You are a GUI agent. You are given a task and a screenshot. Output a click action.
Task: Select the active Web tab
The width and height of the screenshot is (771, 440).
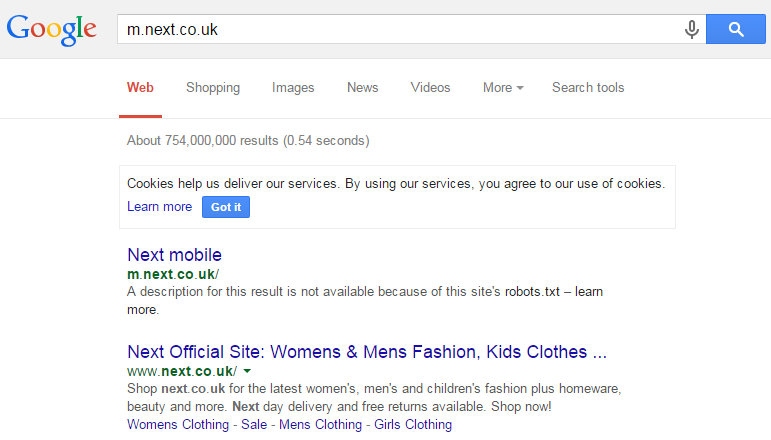coord(140,88)
